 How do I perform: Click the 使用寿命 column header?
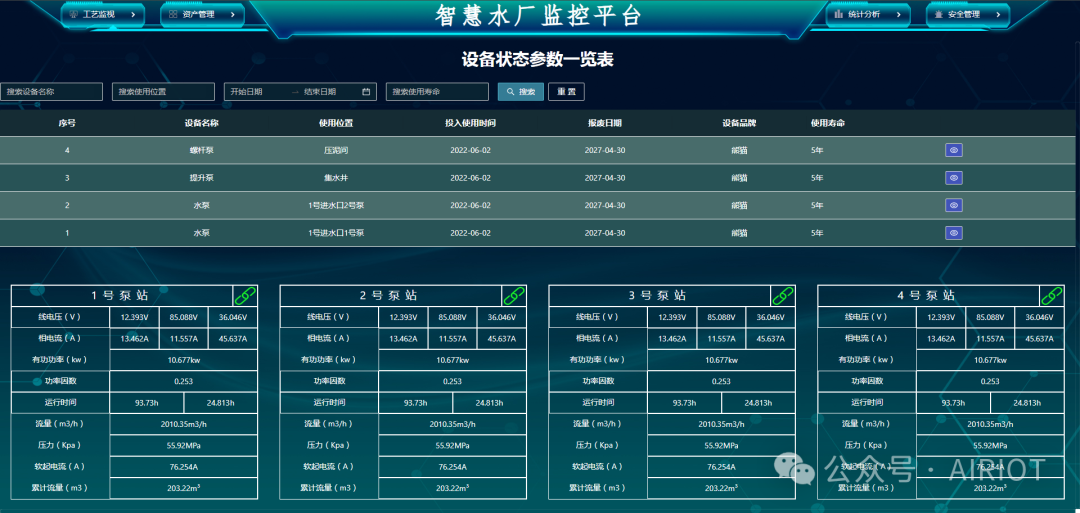[x=828, y=123]
